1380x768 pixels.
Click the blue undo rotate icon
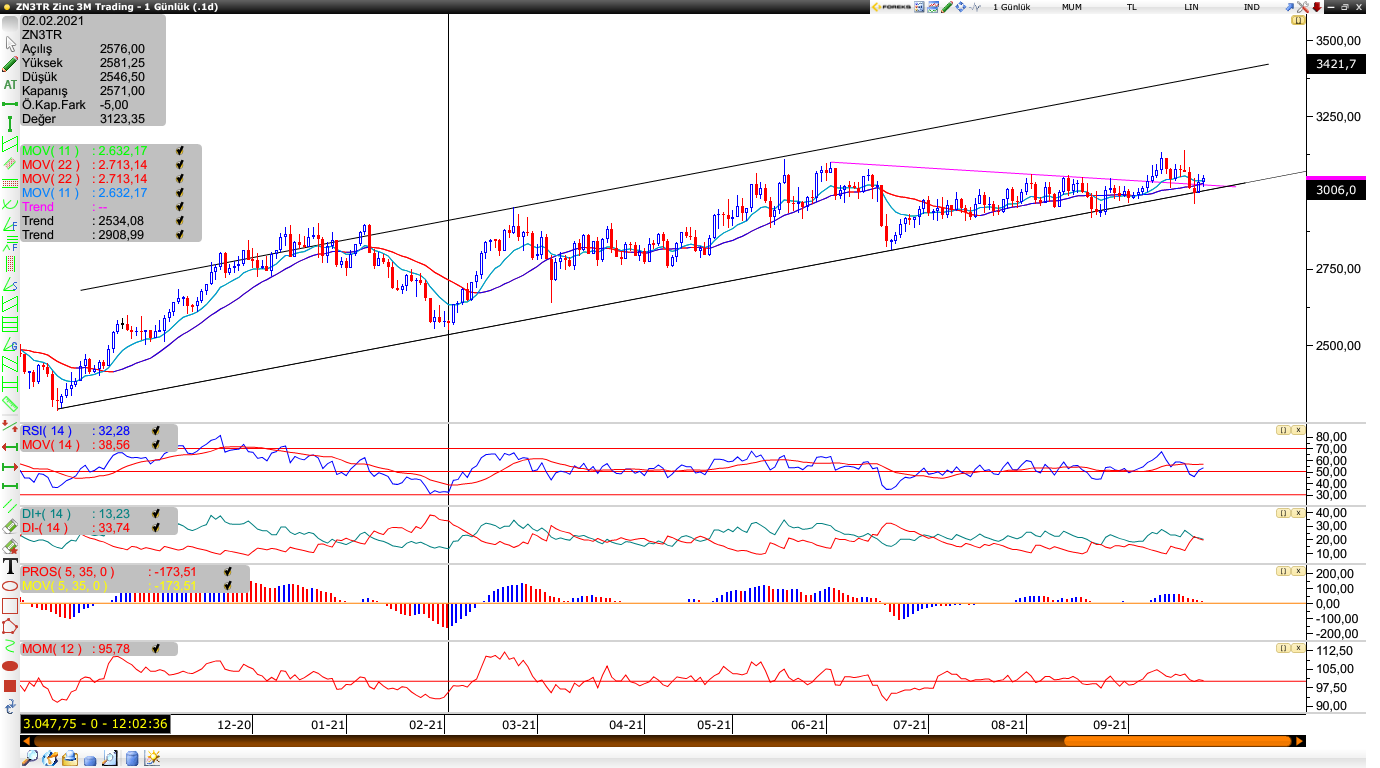click(10, 705)
